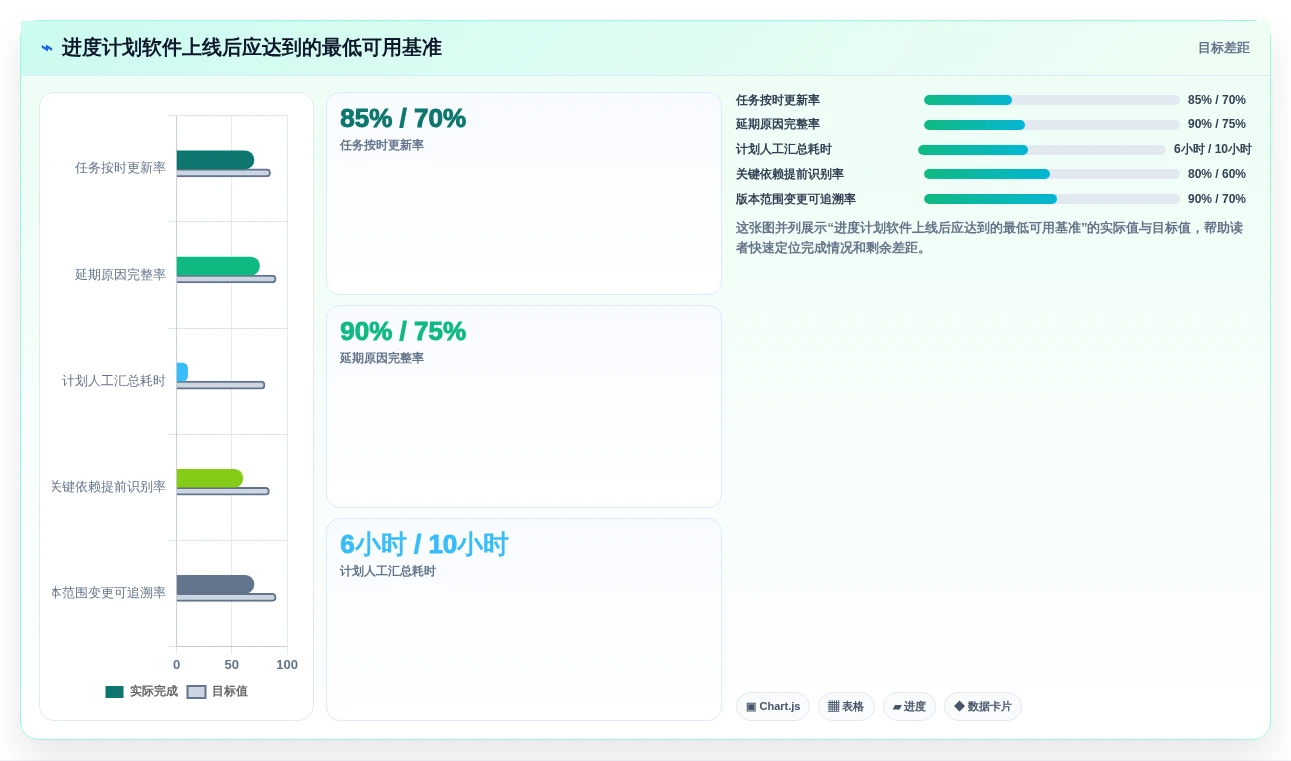Click the 目标差距 label in header
The image size is (1291, 761).
[x=1224, y=48]
